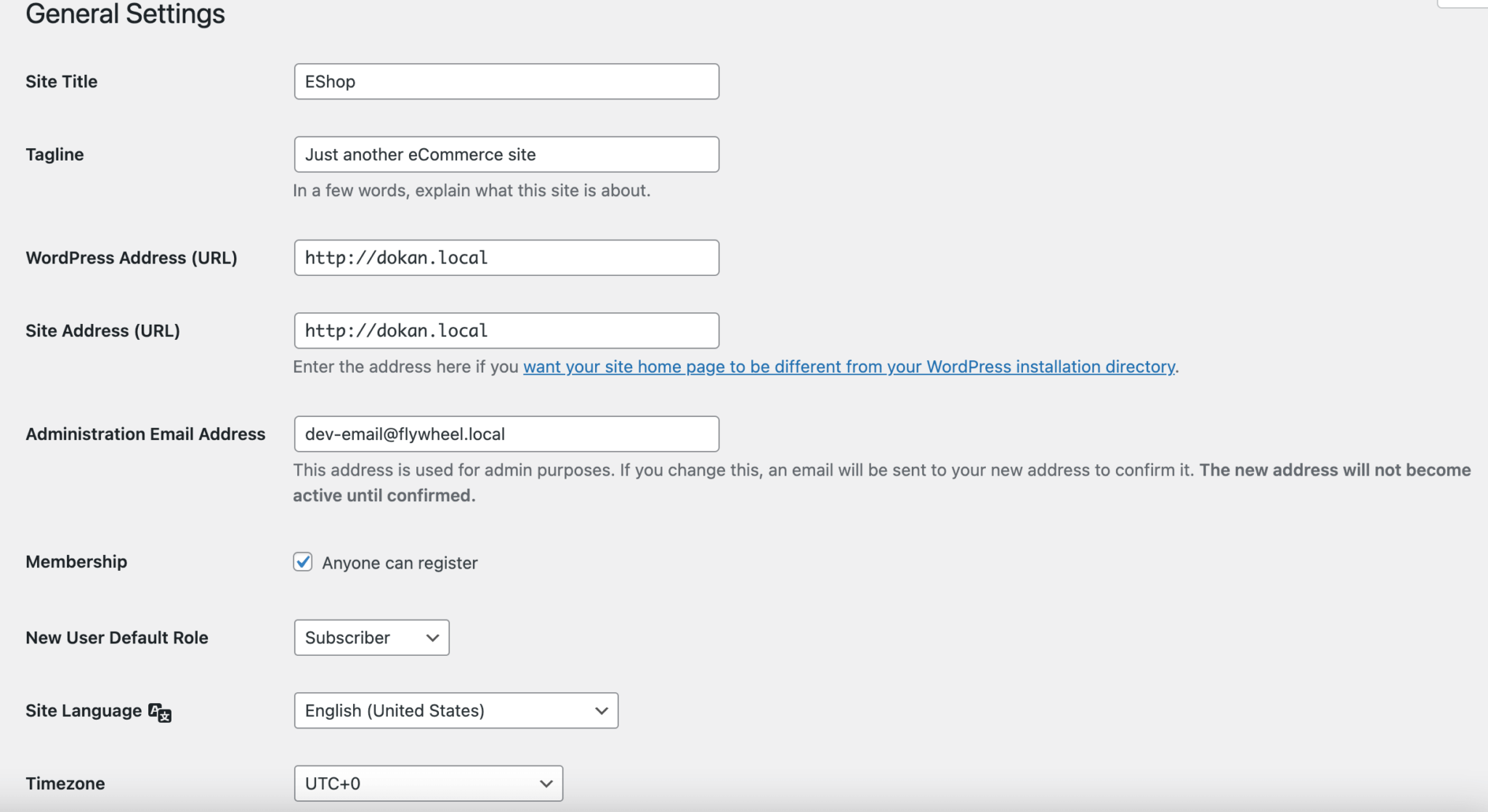
Task: Expand the Site Language dropdown arrow
Action: [600, 710]
